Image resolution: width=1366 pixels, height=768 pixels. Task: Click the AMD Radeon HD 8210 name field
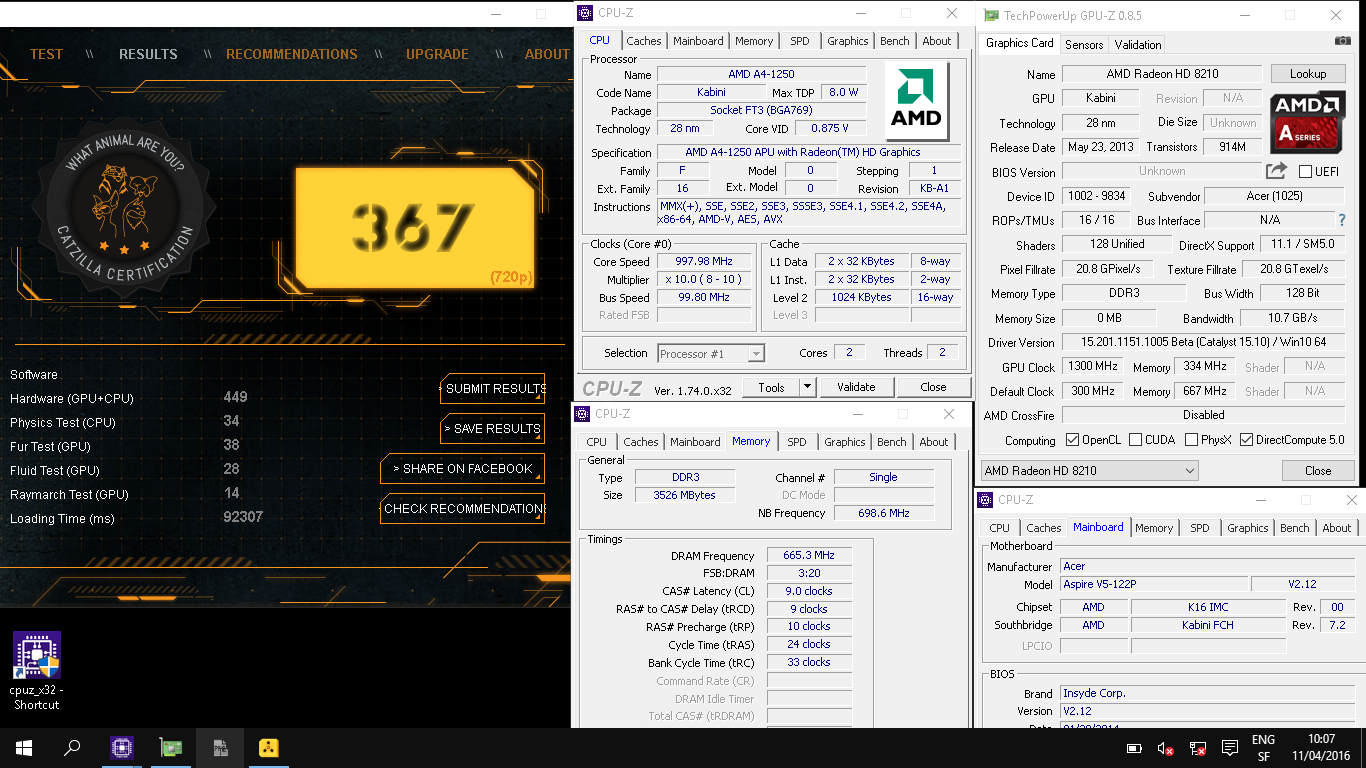[1162, 74]
